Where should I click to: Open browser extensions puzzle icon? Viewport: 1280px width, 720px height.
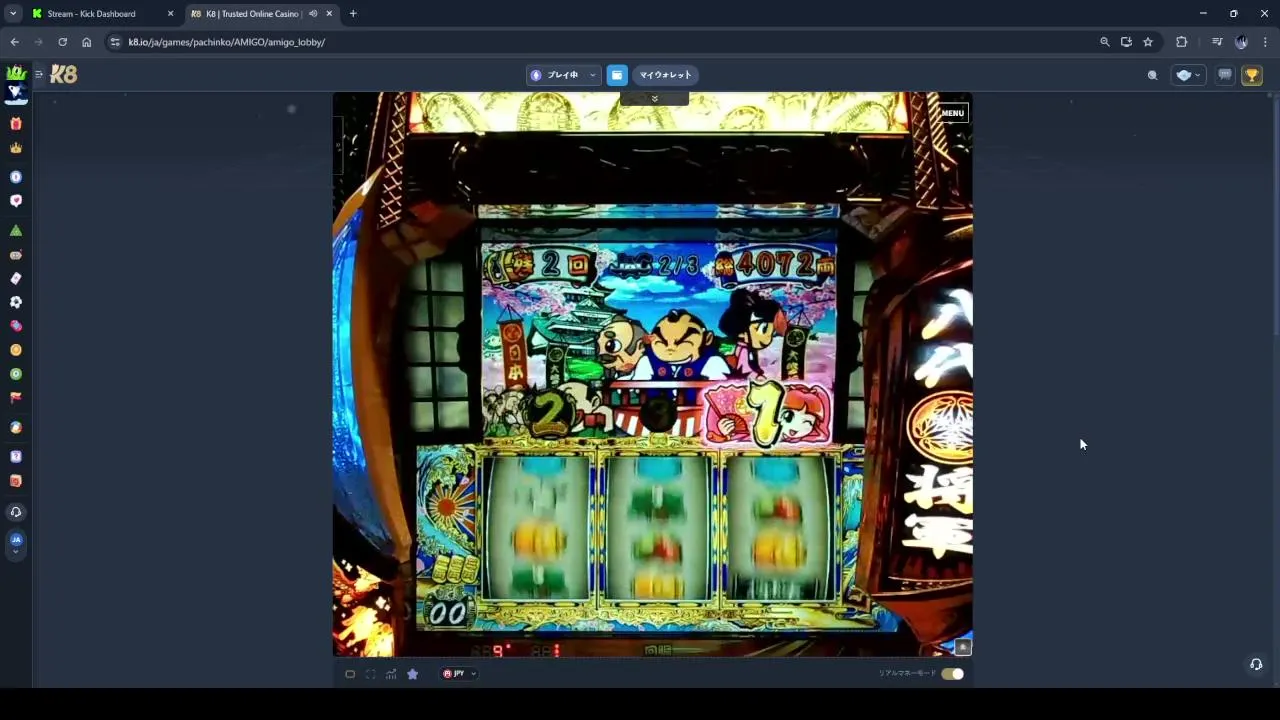click(1181, 42)
